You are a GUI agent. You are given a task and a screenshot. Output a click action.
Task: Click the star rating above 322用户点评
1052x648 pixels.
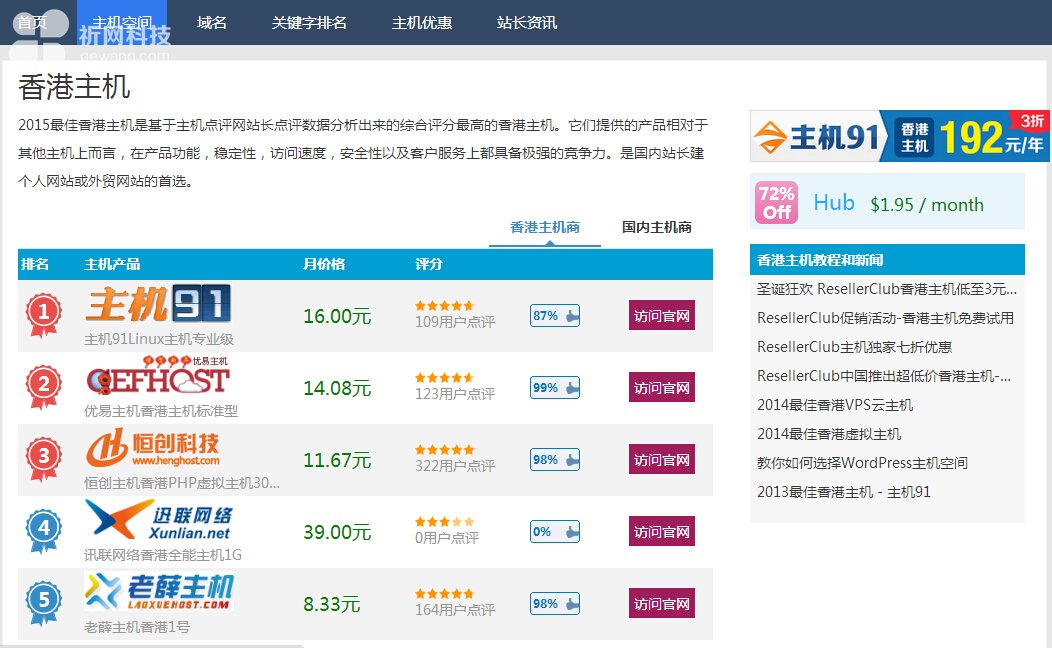(444, 449)
